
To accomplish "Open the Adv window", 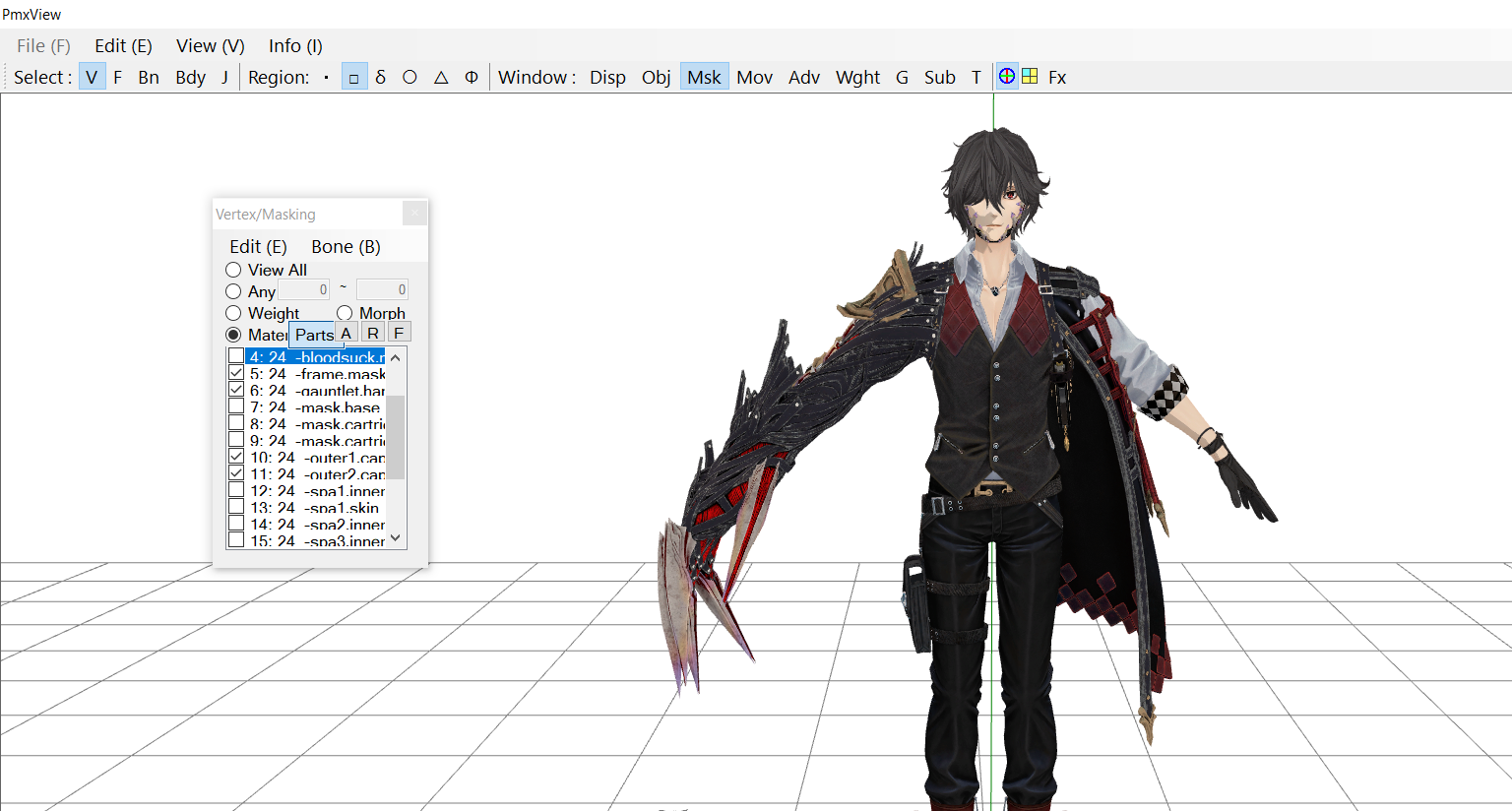I will coord(804,78).
